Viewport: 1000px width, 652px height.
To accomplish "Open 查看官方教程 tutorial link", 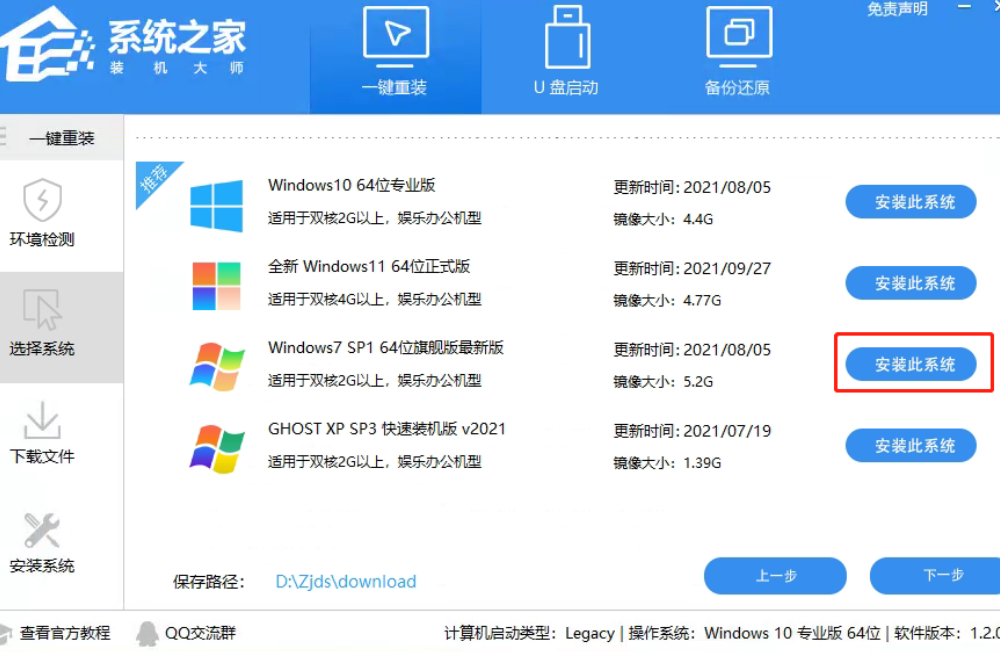I will pyautogui.click(x=64, y=633).
